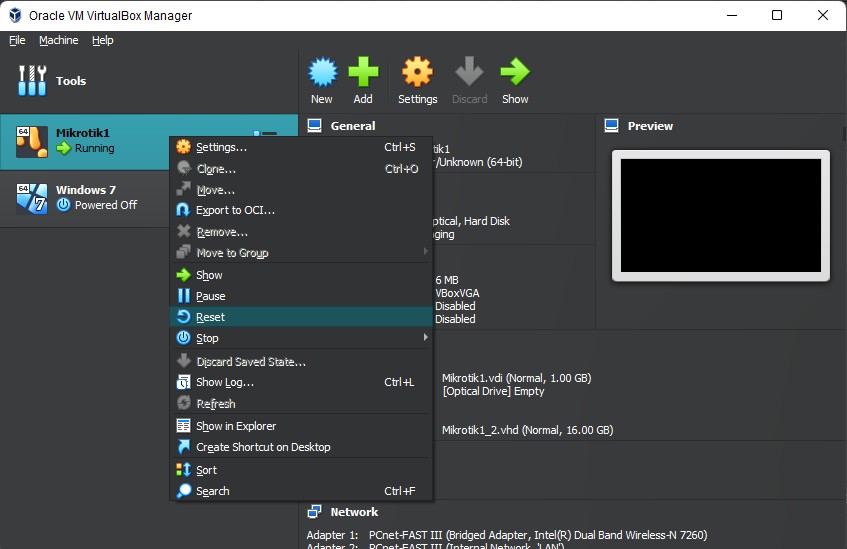Click the General section monitor icon
The width and height of the screenshot is (847, 549).
315,126
